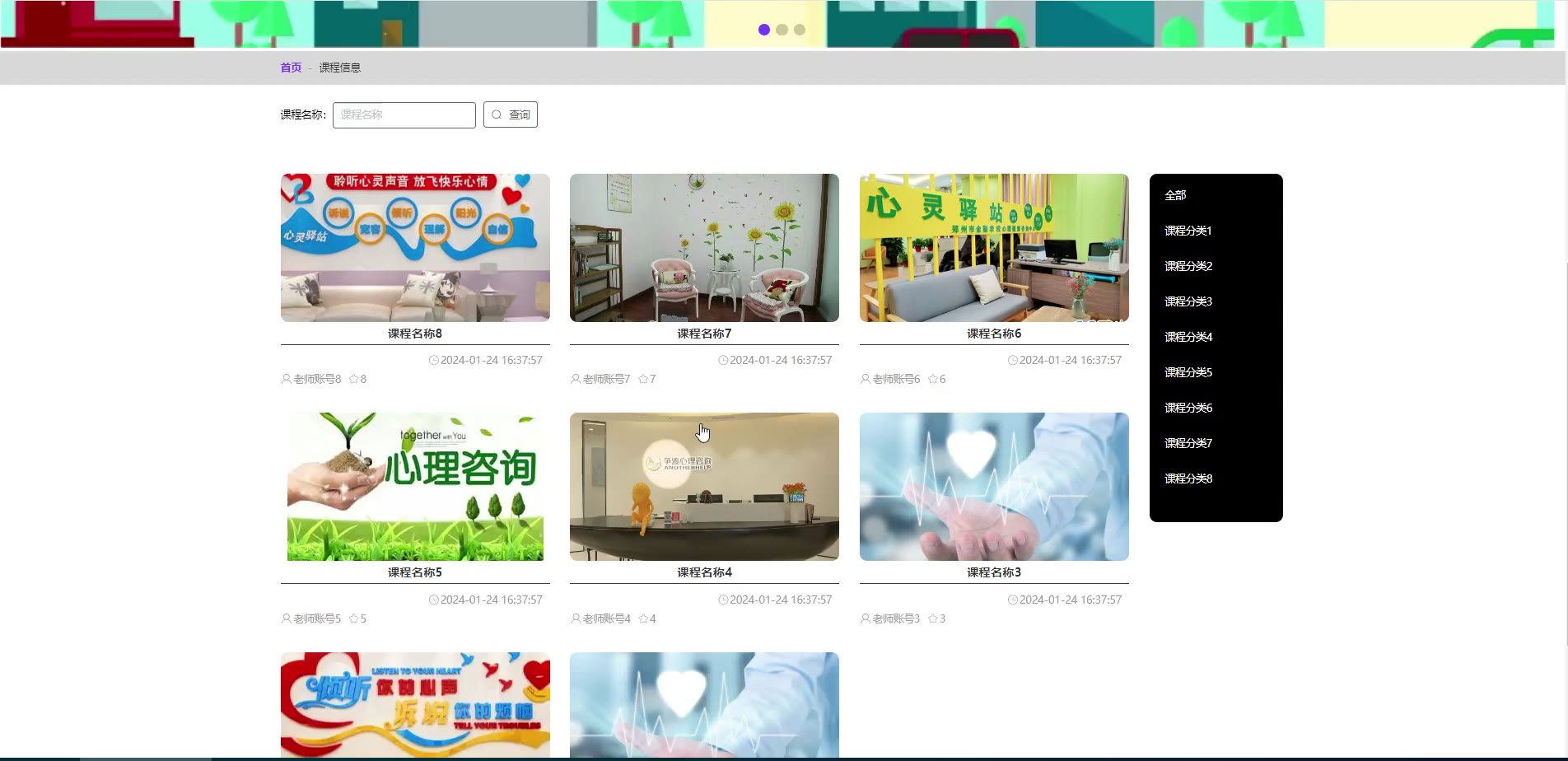The image size is (1568, 761).
Task: Focus the 课程名称 search input field
Action: click(x=404, y=114)
